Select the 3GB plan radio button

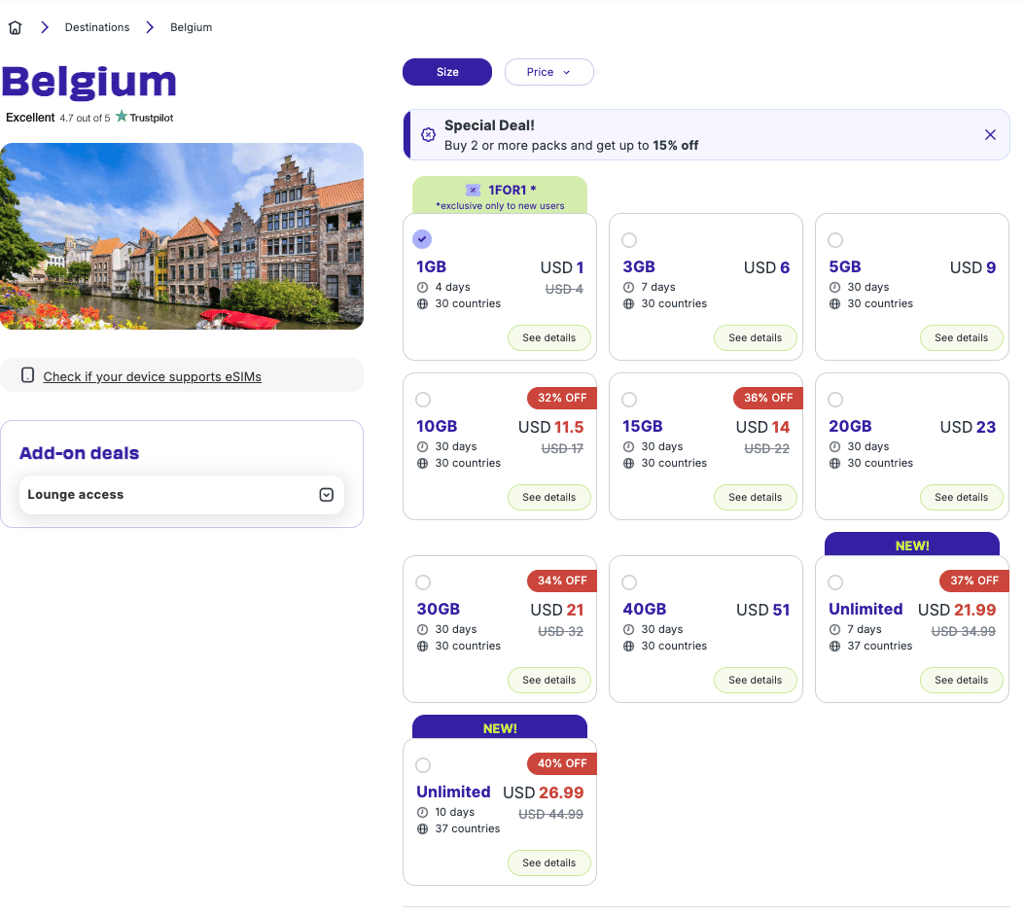629,240
